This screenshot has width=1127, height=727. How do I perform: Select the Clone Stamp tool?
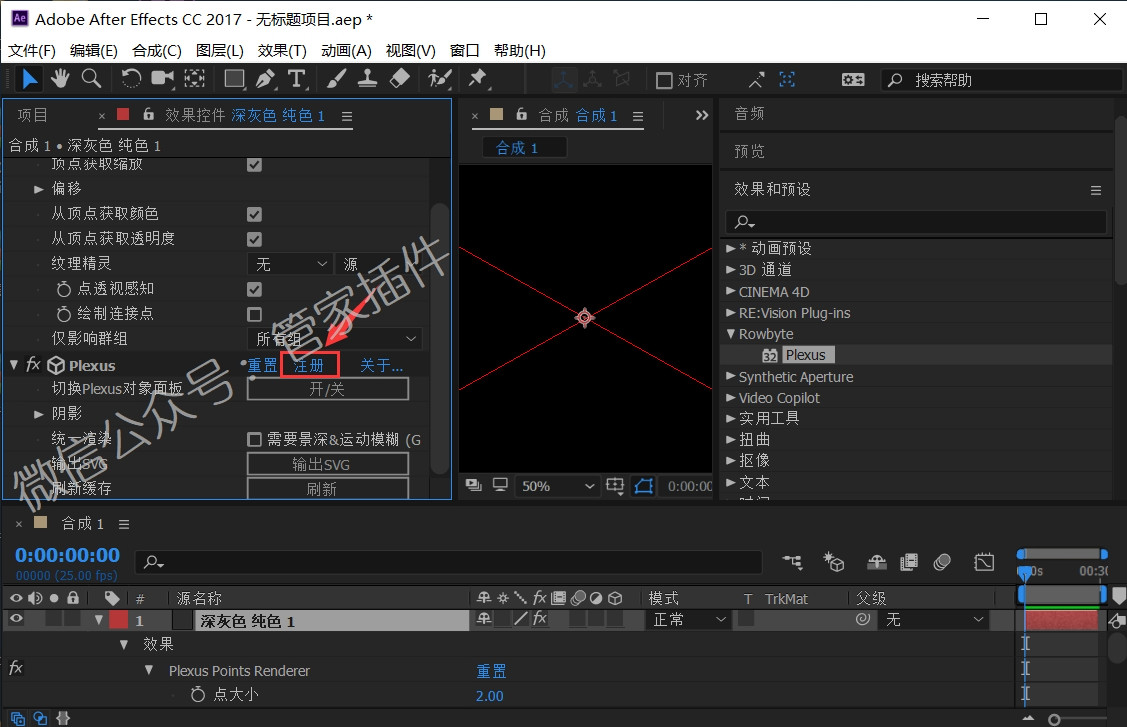367,78
